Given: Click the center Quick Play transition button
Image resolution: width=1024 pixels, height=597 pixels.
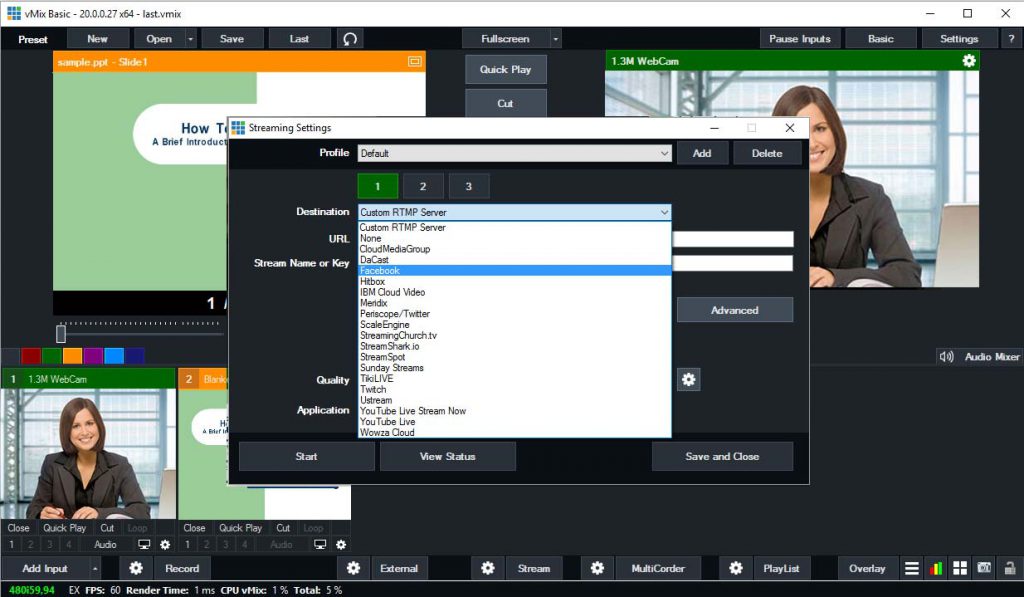Looking at the screenshot, I should pyautogui.click(x=505, y=69).
